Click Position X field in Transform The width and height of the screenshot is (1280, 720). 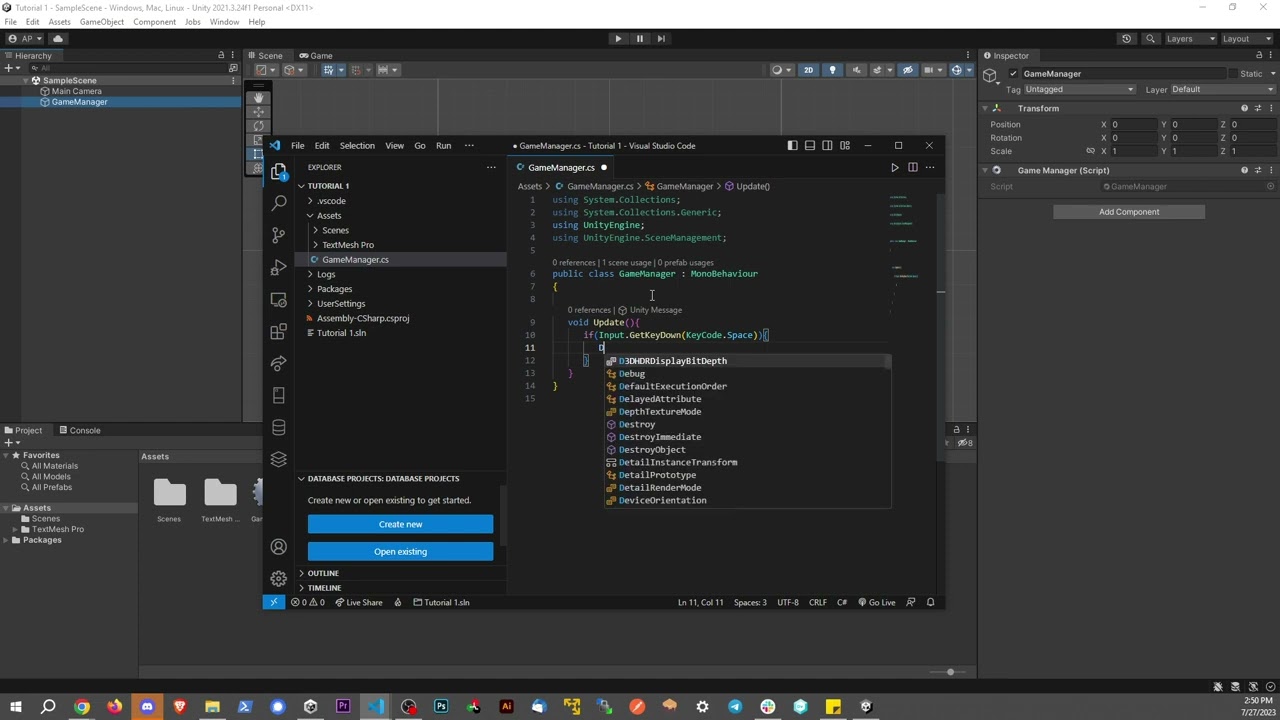1136,125
